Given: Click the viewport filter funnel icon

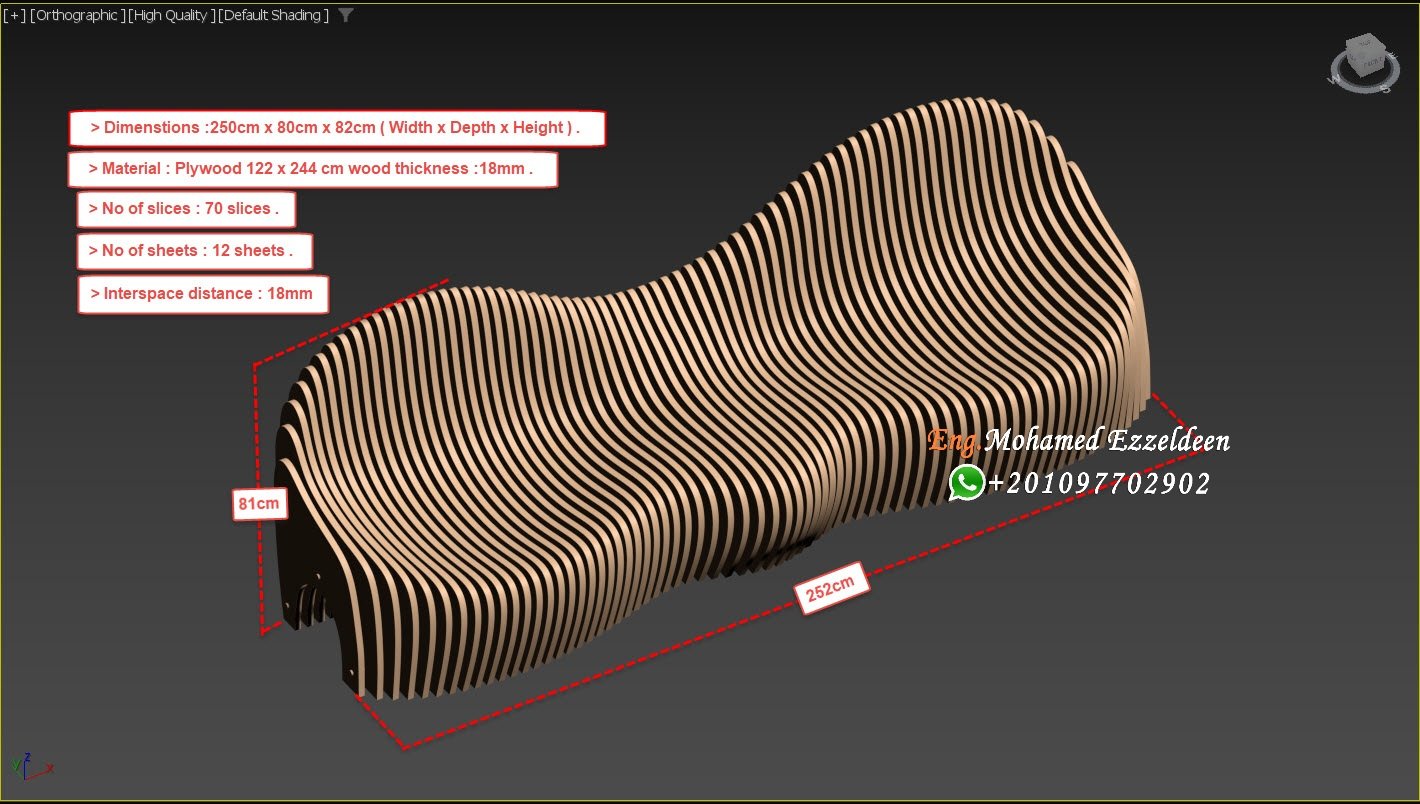Looking at the screenshot, I should coord(345,15).
